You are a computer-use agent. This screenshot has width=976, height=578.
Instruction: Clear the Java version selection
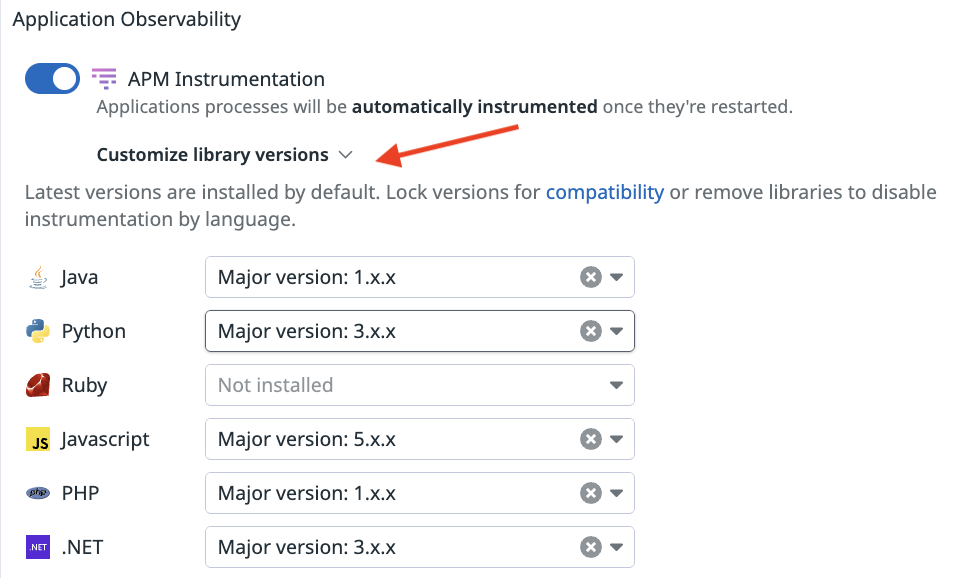pos(591,277)
